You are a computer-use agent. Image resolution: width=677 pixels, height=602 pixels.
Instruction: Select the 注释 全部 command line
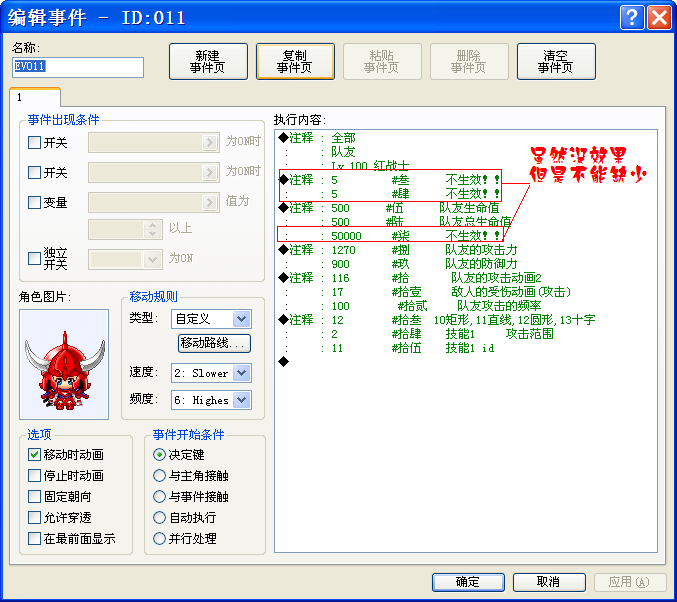[466, 138]
